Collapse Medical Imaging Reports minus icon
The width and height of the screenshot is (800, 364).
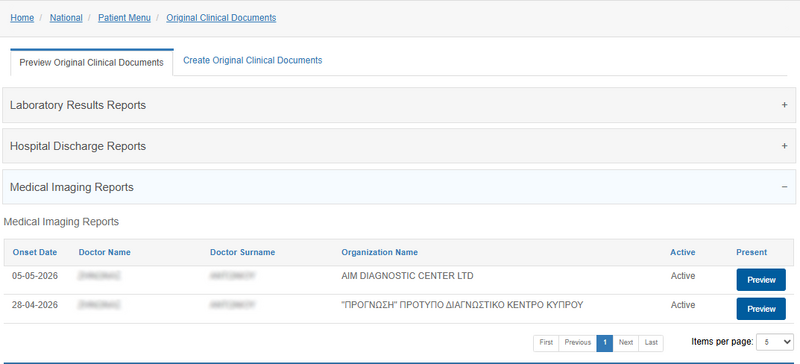784,187
